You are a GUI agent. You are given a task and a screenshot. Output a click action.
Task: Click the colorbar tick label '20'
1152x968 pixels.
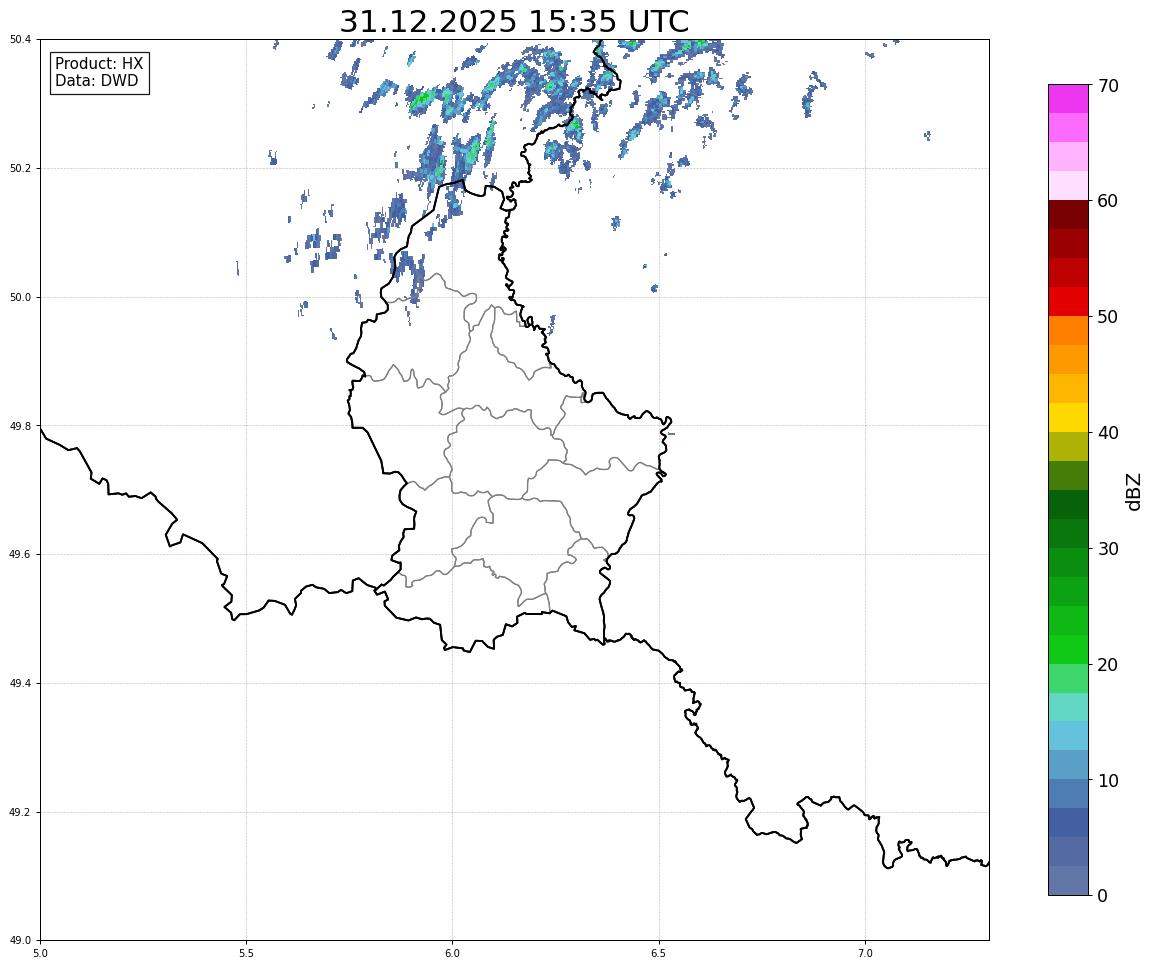(x=1108, y=665)
